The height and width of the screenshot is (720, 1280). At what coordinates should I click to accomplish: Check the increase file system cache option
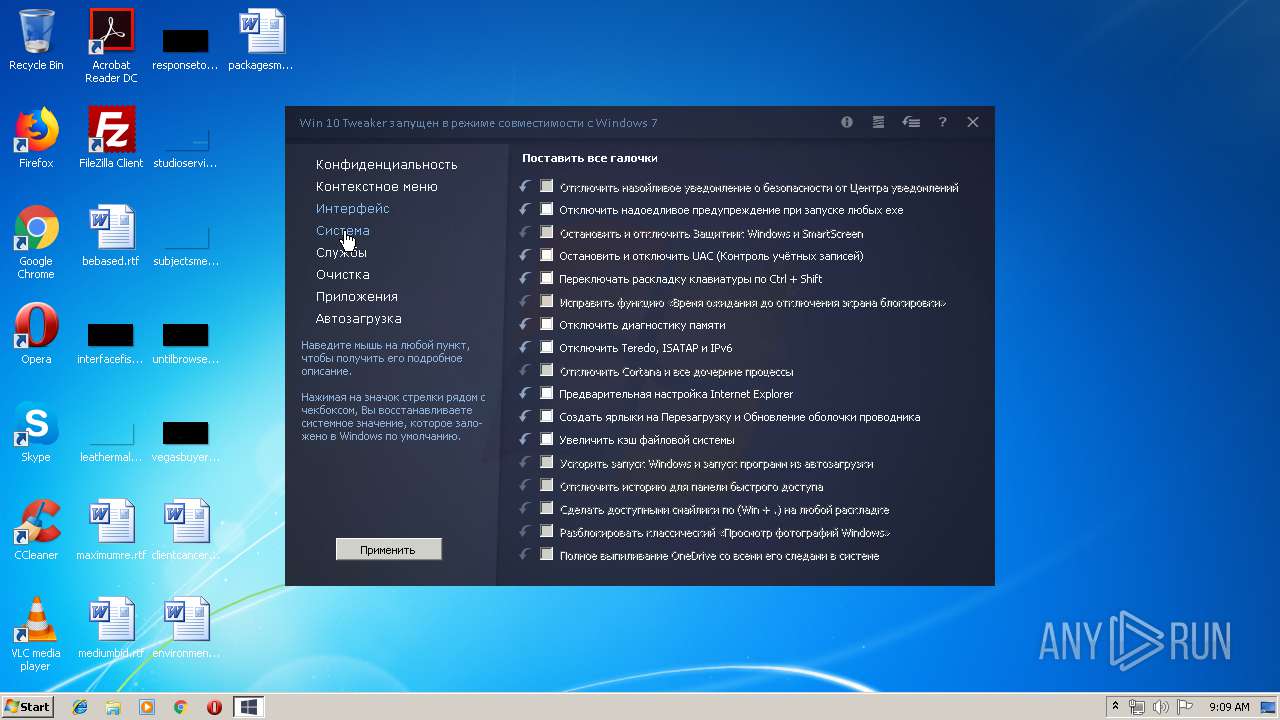(x=547, y=439)
